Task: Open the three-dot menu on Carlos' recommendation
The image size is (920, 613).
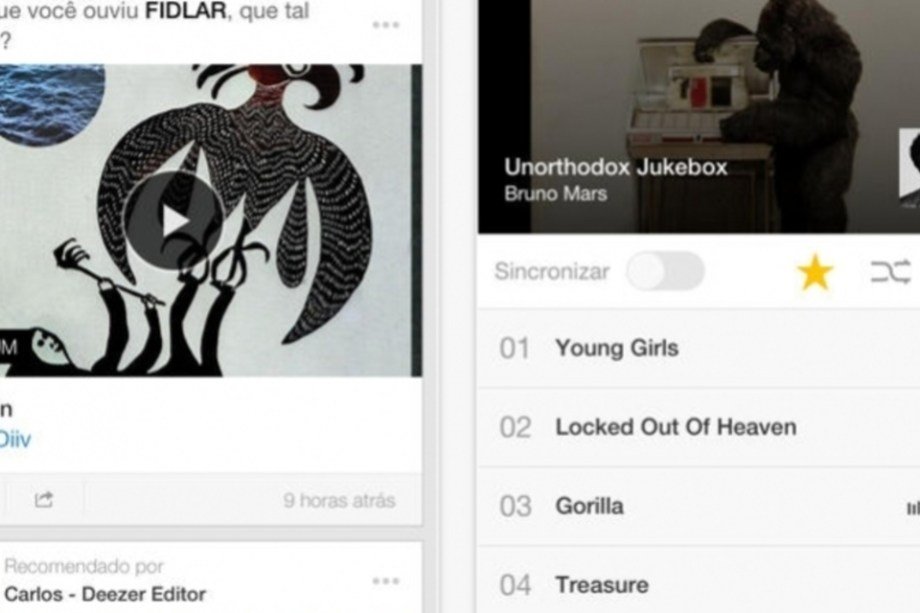Action: (x=385, y=581)
